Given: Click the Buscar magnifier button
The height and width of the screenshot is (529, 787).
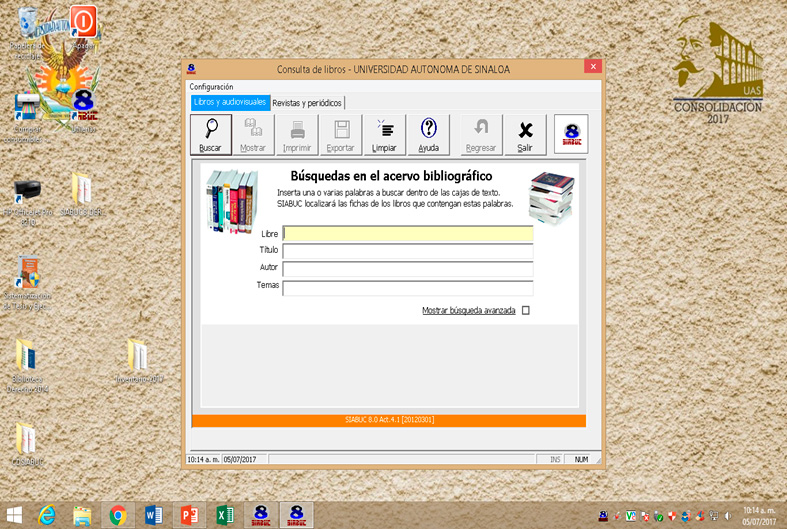Looking at the screenshot, I should coord(211,135).
